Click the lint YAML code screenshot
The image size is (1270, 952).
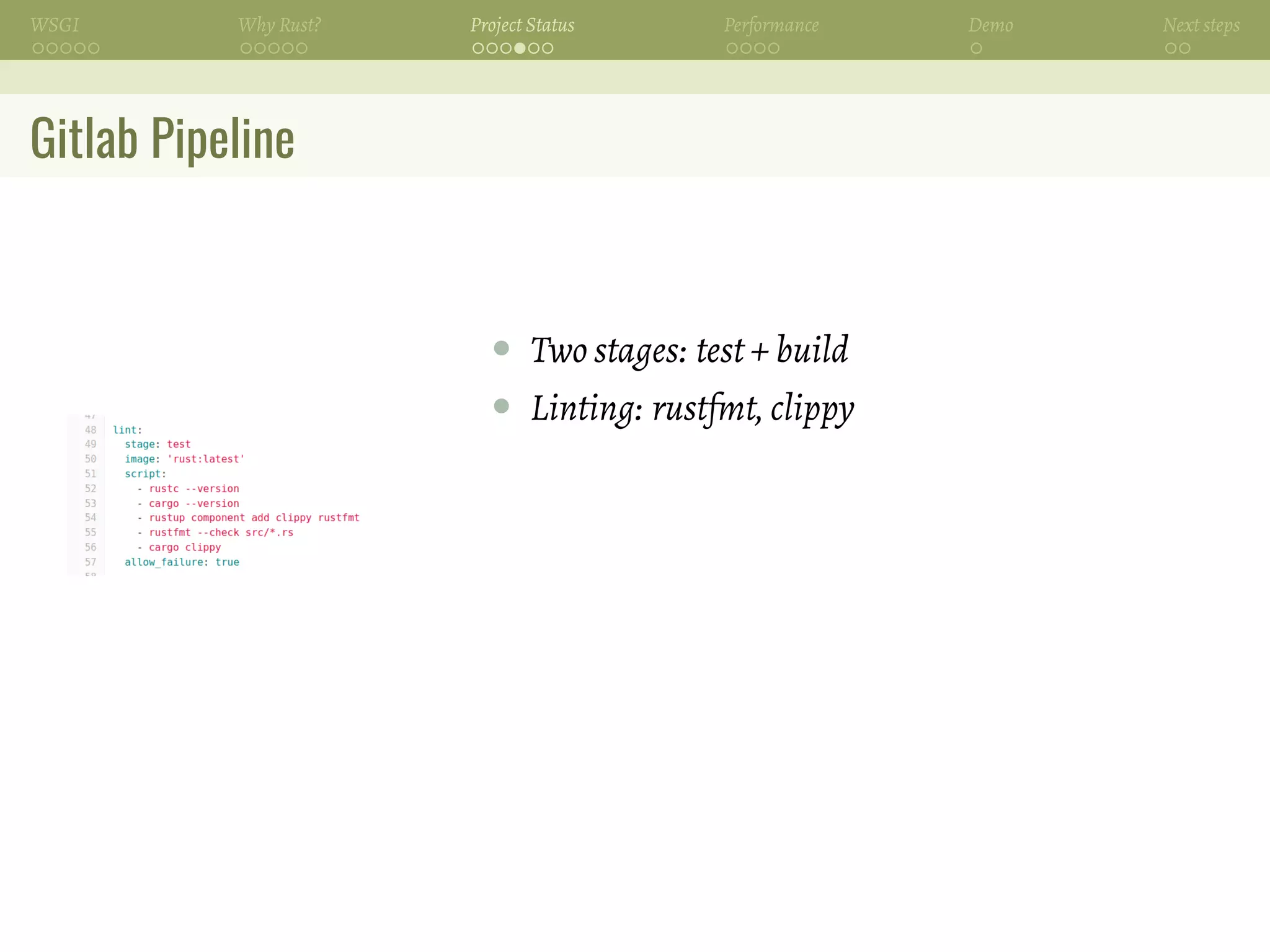(x=217, y=495)
